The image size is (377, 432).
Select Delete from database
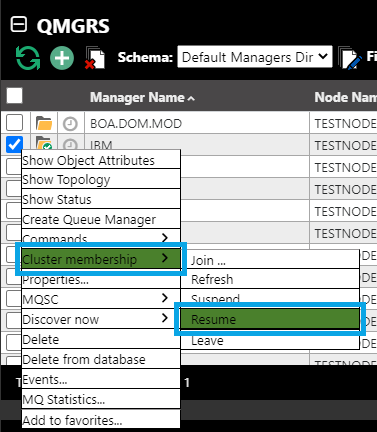point(101,359)
